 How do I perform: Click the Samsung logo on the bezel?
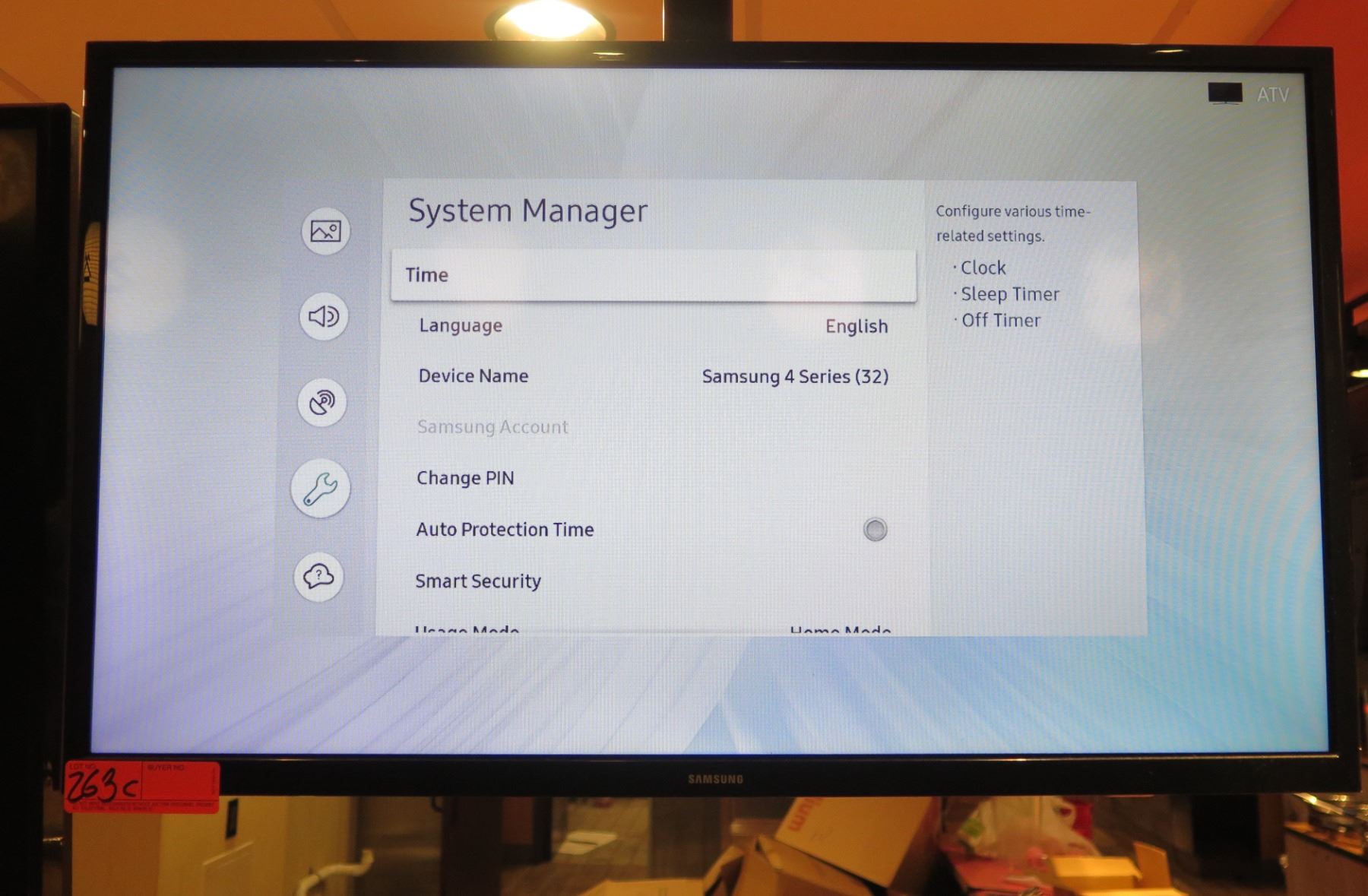tap(715, 779)
